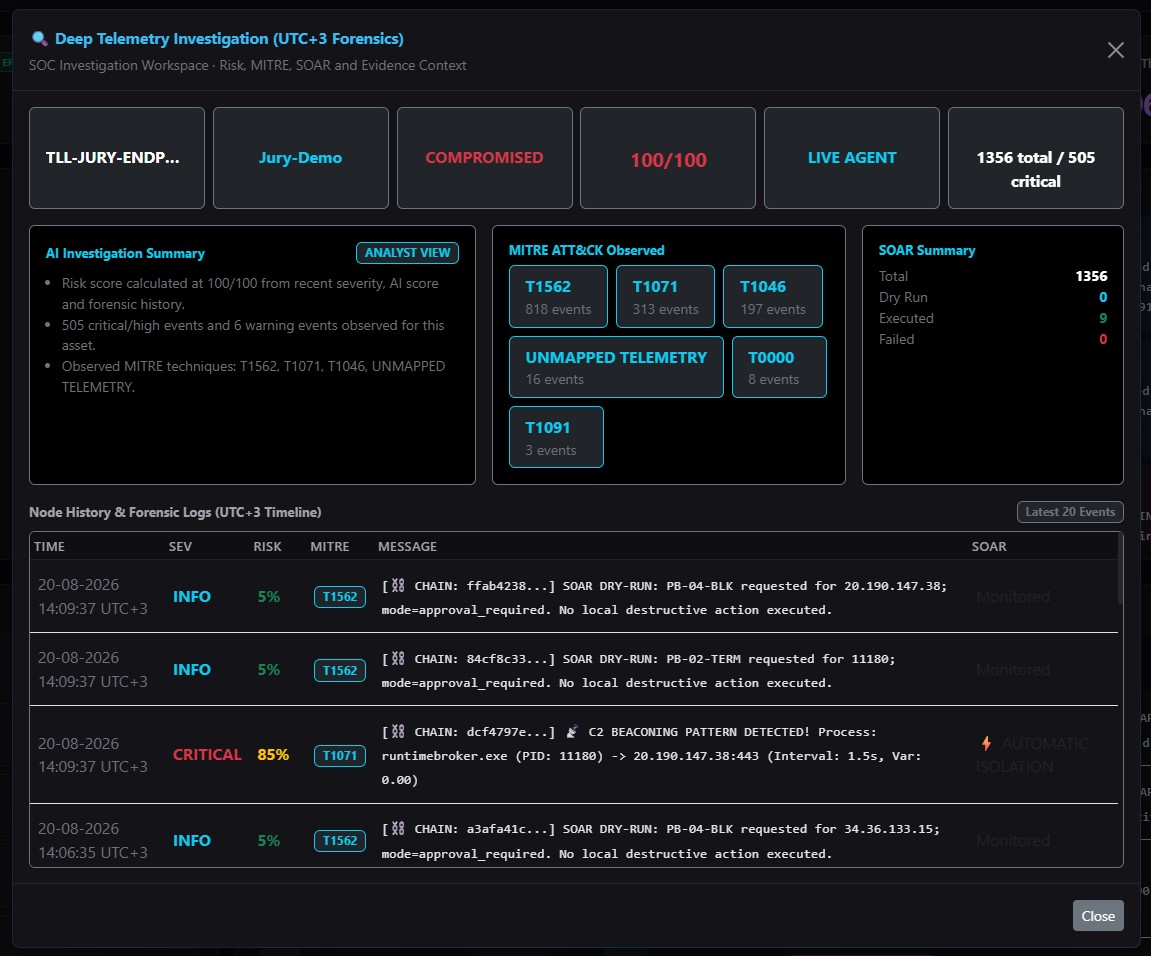
Task: Click the C2 BEACONING PATTERN DETECTED message
Action: point(651,756)
